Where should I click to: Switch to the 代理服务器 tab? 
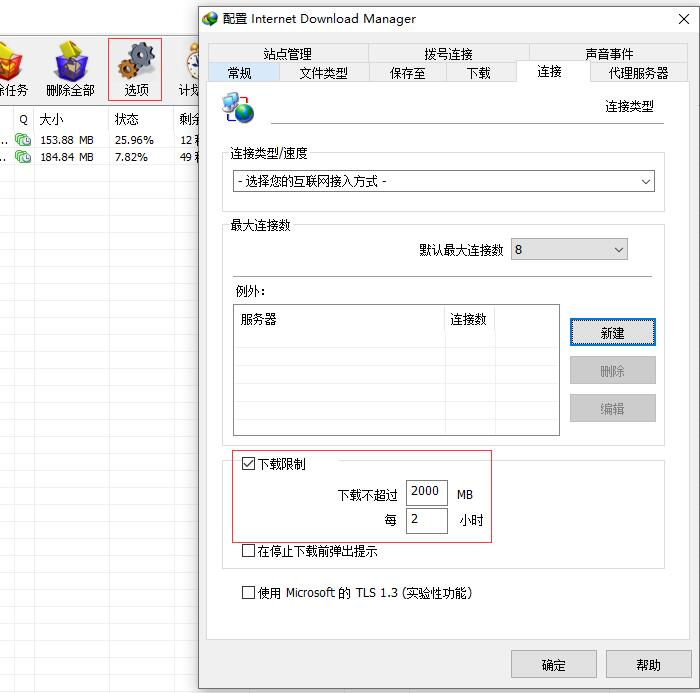pyautogui.click(x=638, y=73)
